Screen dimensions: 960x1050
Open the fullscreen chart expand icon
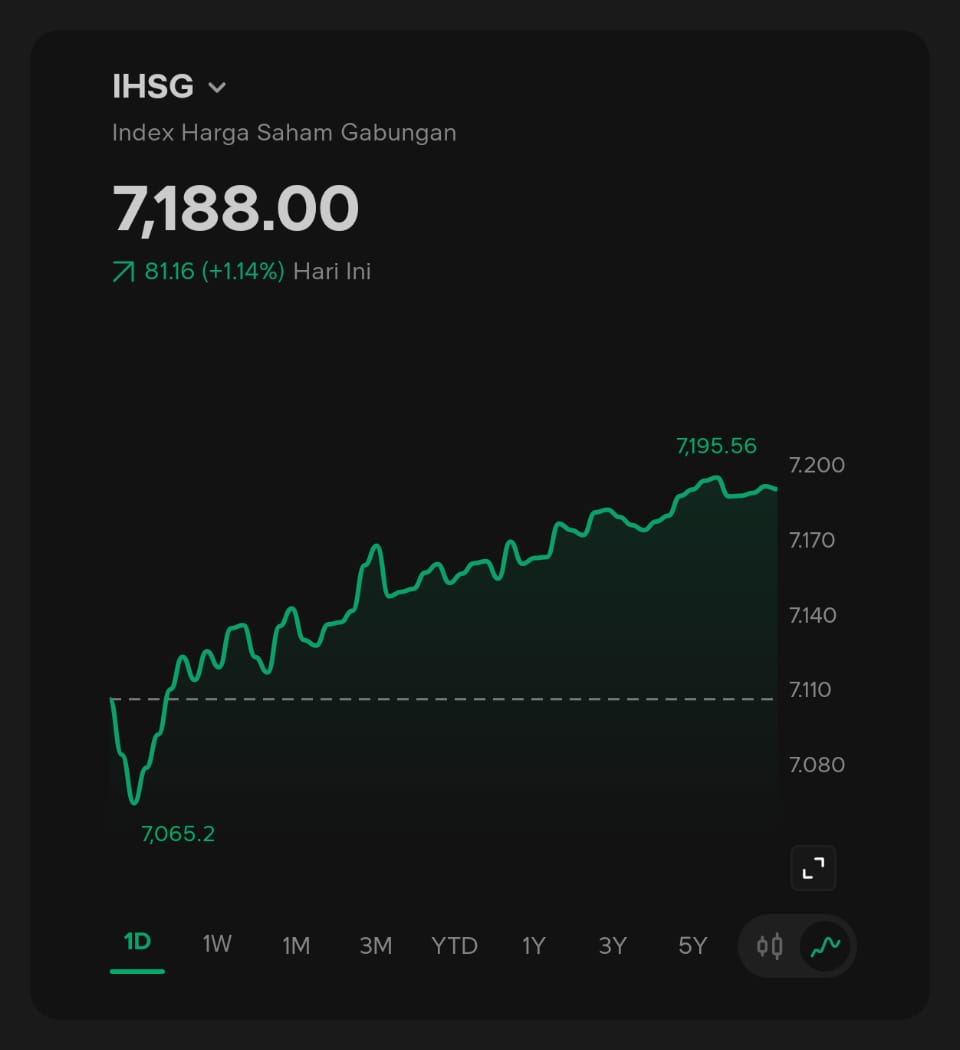813,869
